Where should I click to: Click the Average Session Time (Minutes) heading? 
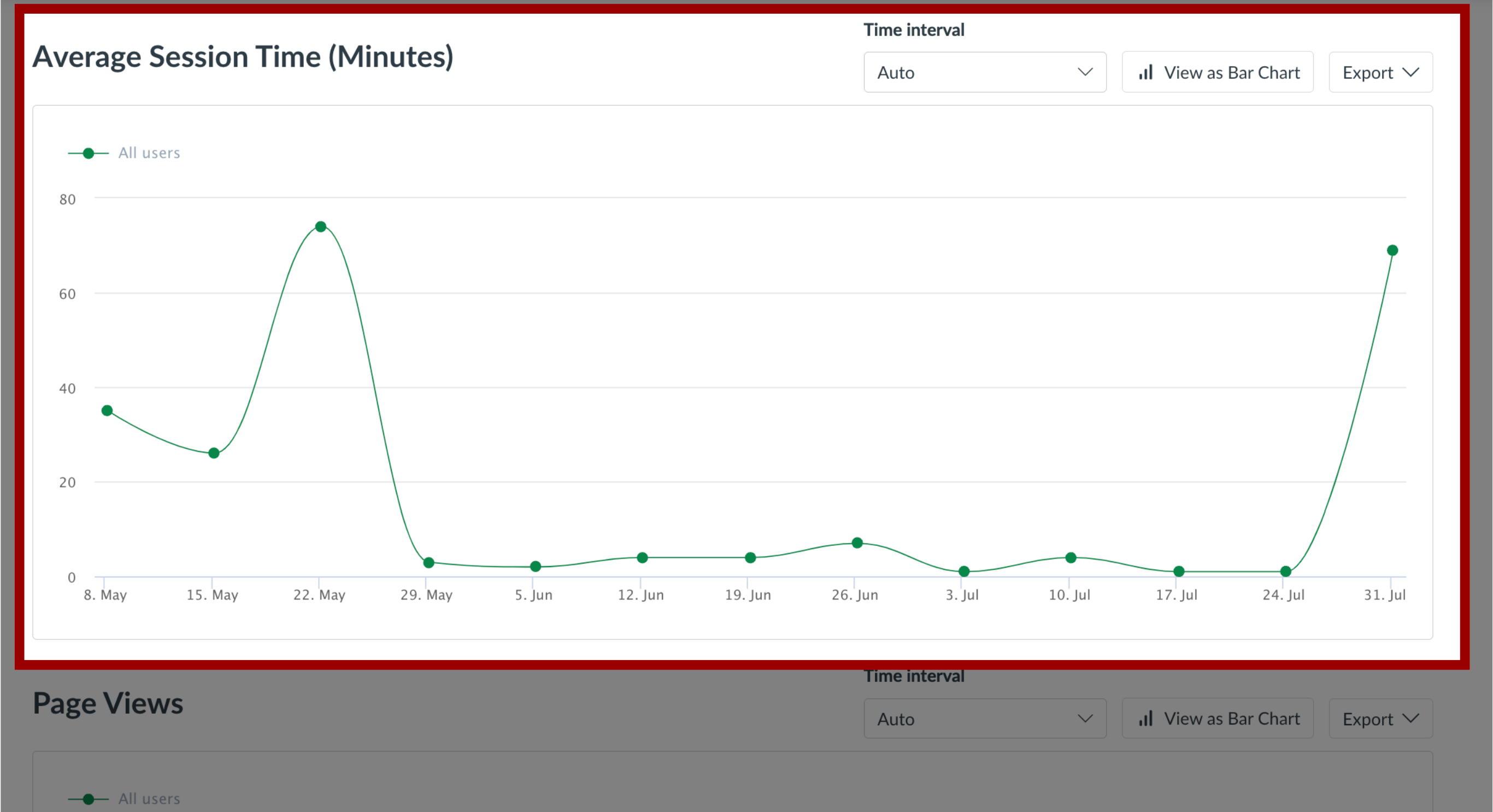(x=243, y=57)
